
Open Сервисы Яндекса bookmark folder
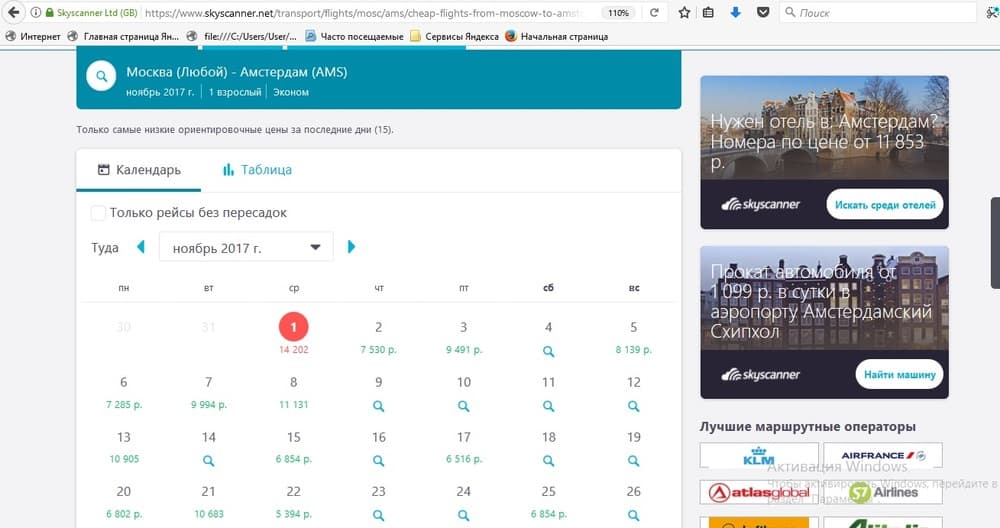(x=455, y=36)
